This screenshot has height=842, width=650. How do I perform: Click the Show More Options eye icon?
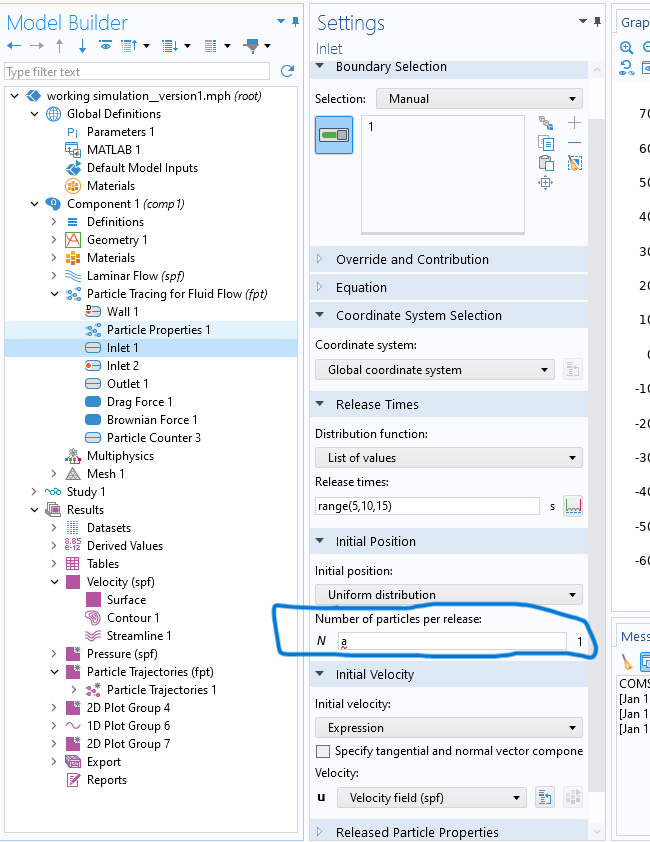pos(106,46)
